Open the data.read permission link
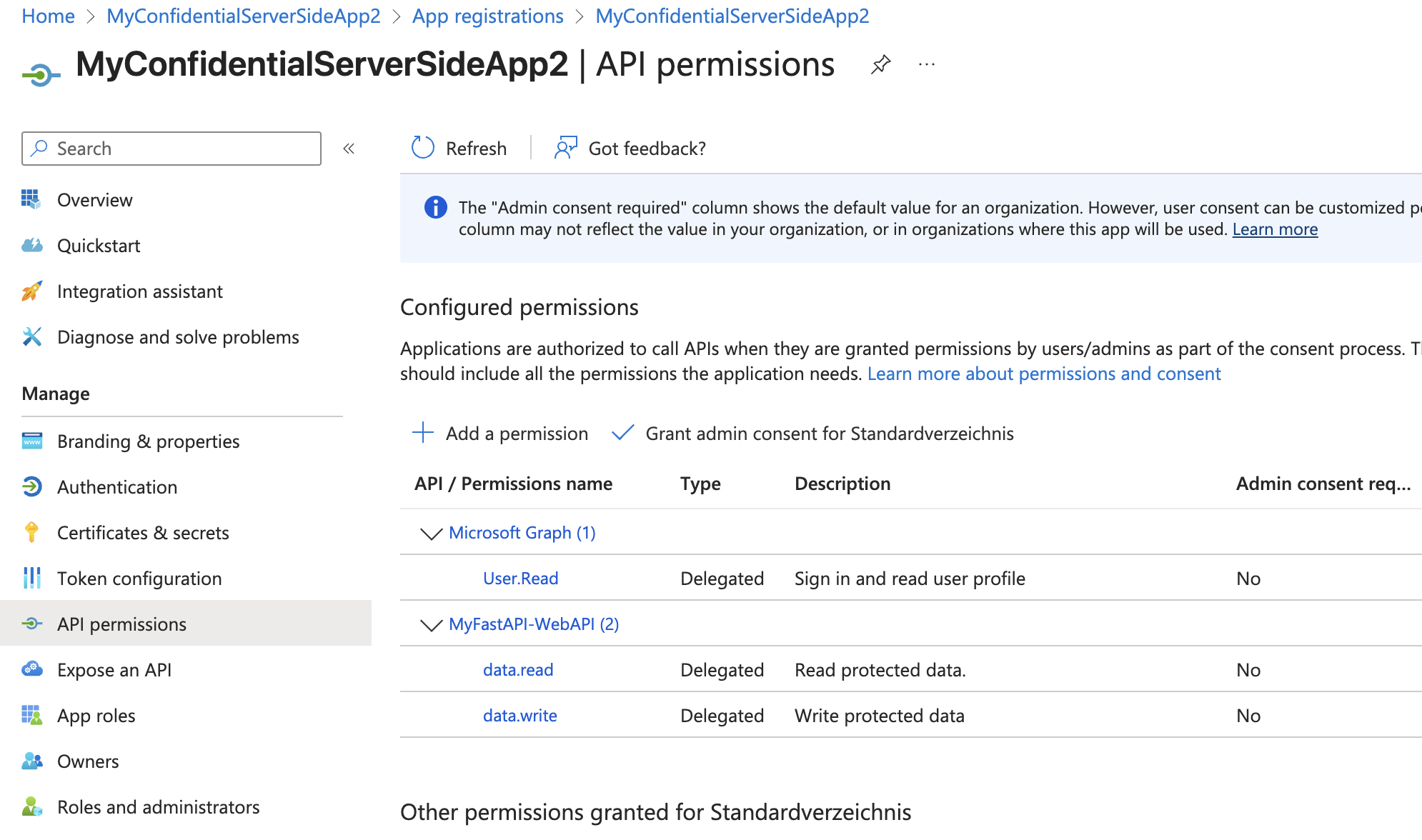The image size is (1422, 840). click(x=518, y=670)
